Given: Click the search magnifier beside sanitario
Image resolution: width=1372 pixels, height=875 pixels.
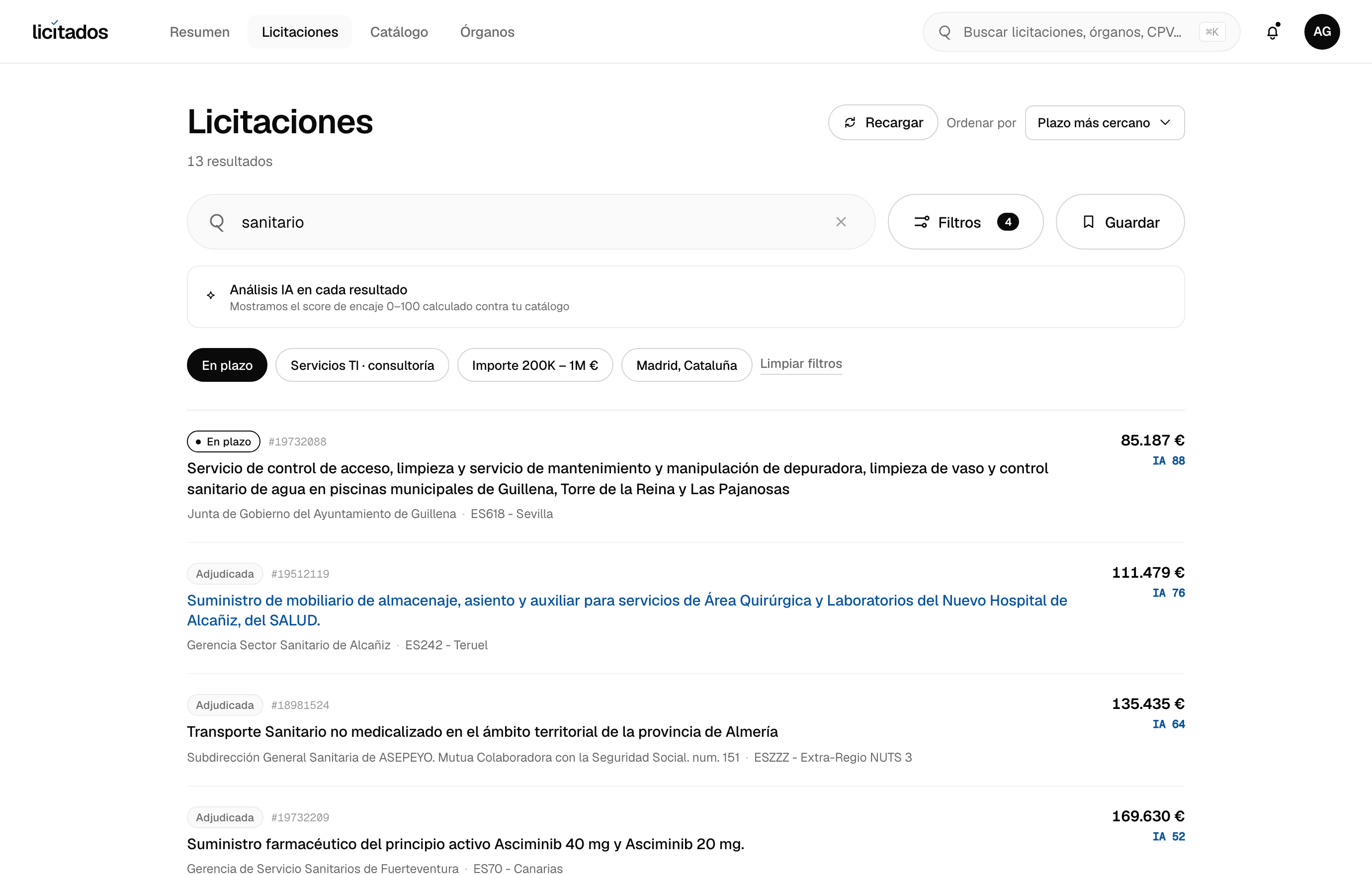Looking at the screenshot, I should click(217, 222).
